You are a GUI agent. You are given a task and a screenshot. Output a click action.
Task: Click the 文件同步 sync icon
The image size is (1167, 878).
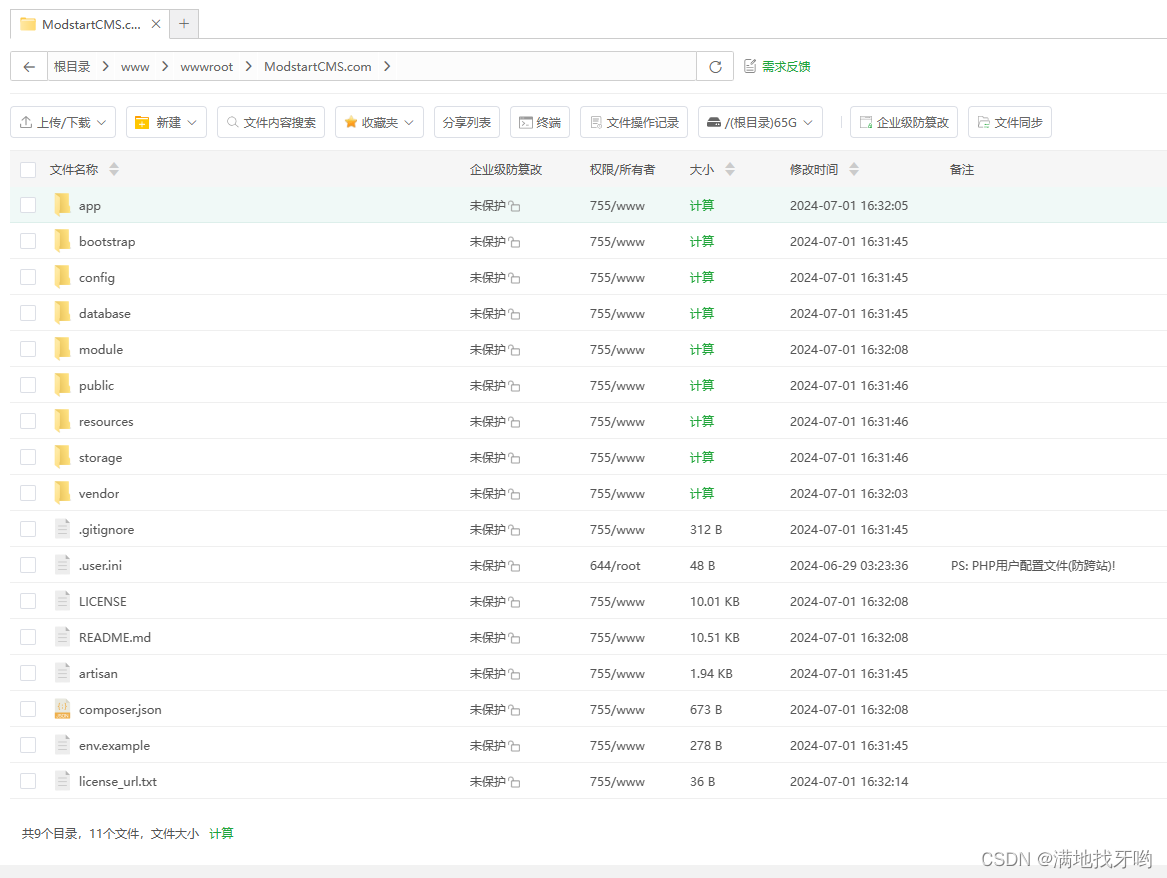point(1009,121)
